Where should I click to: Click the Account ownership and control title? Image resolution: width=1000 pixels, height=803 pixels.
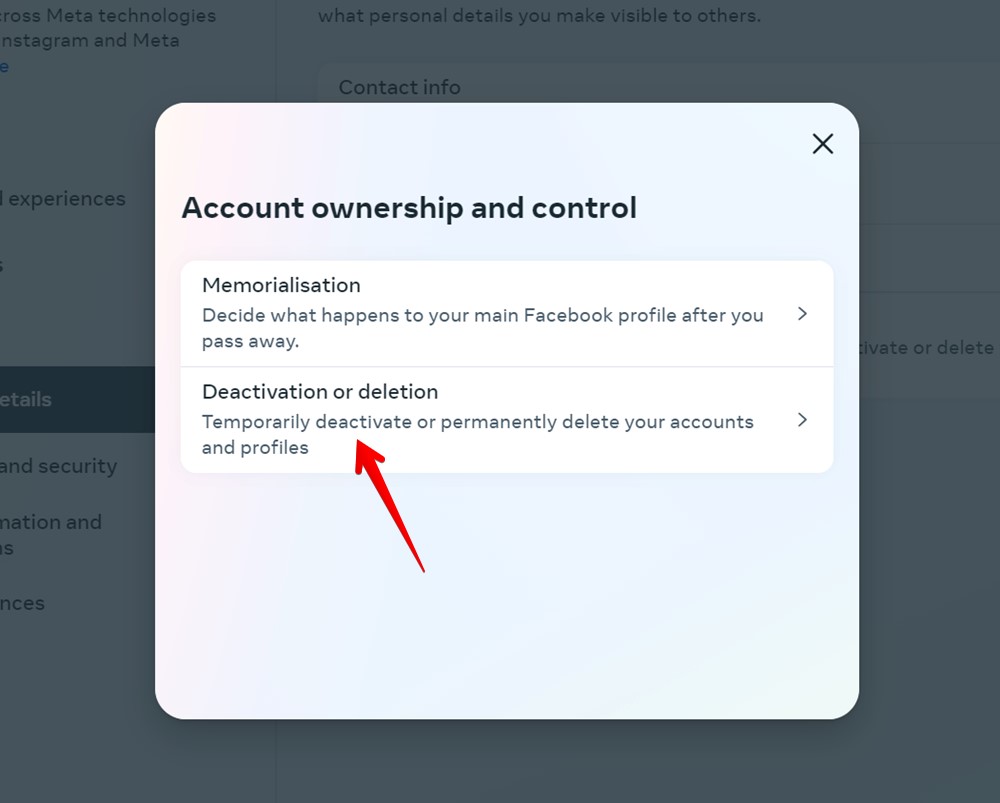409,207
